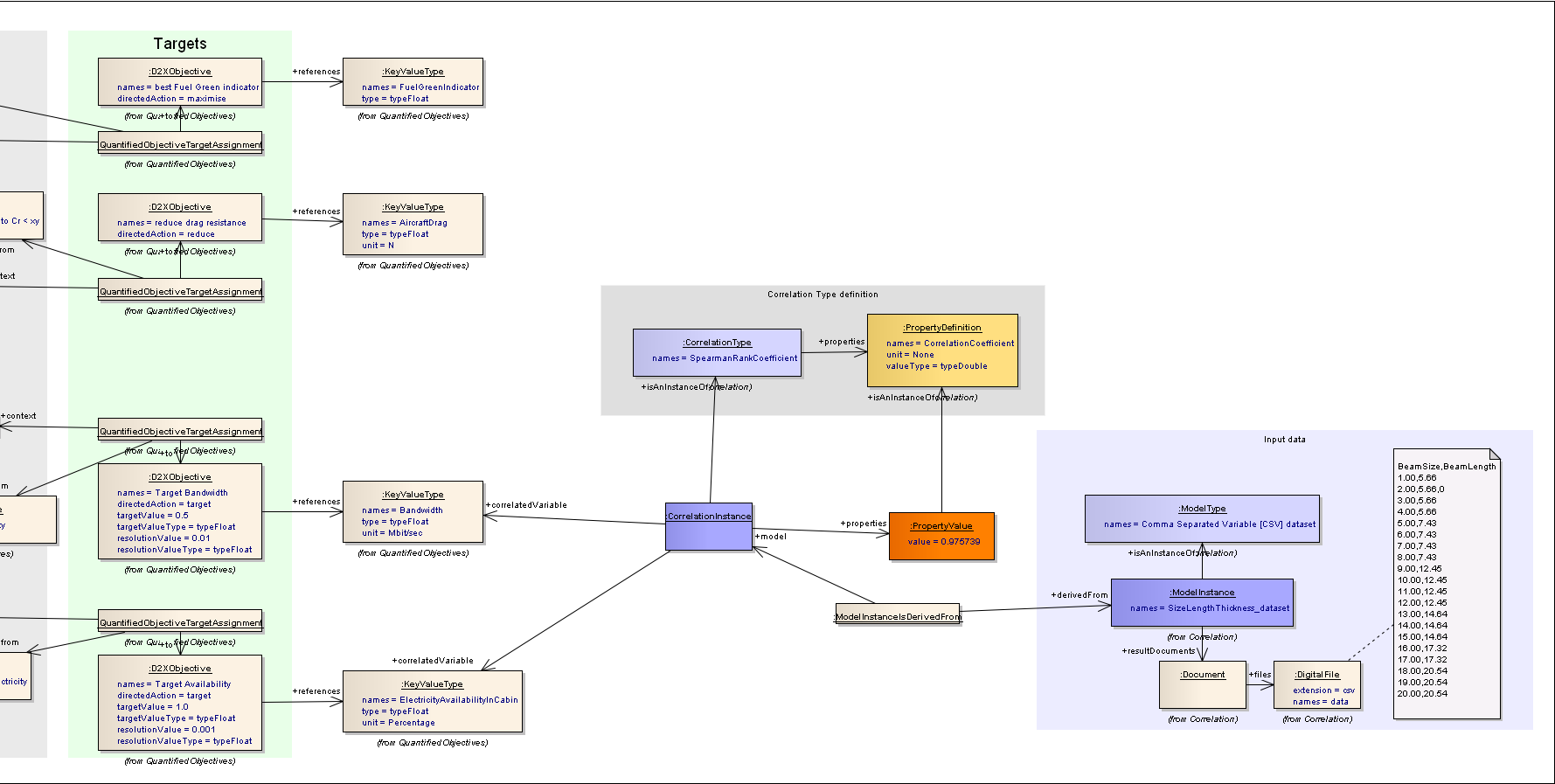This screenshot has height=784, width=1555.
Task: Select D2XObjective best Fuel Green indicator
Action: point(180,82)
